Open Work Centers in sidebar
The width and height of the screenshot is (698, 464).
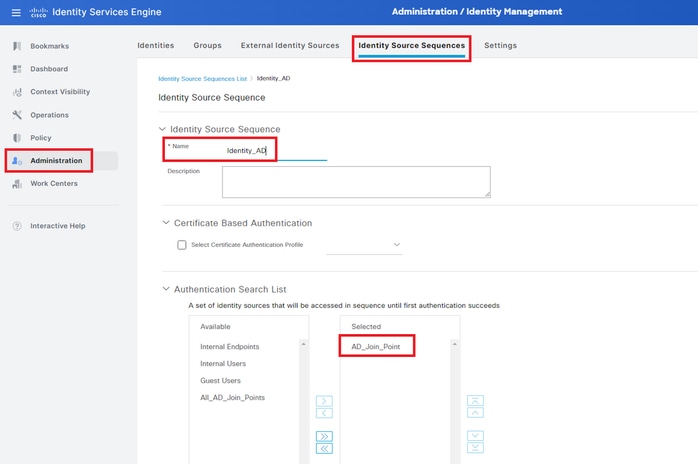pyautogui.click(x=54, y=183)
